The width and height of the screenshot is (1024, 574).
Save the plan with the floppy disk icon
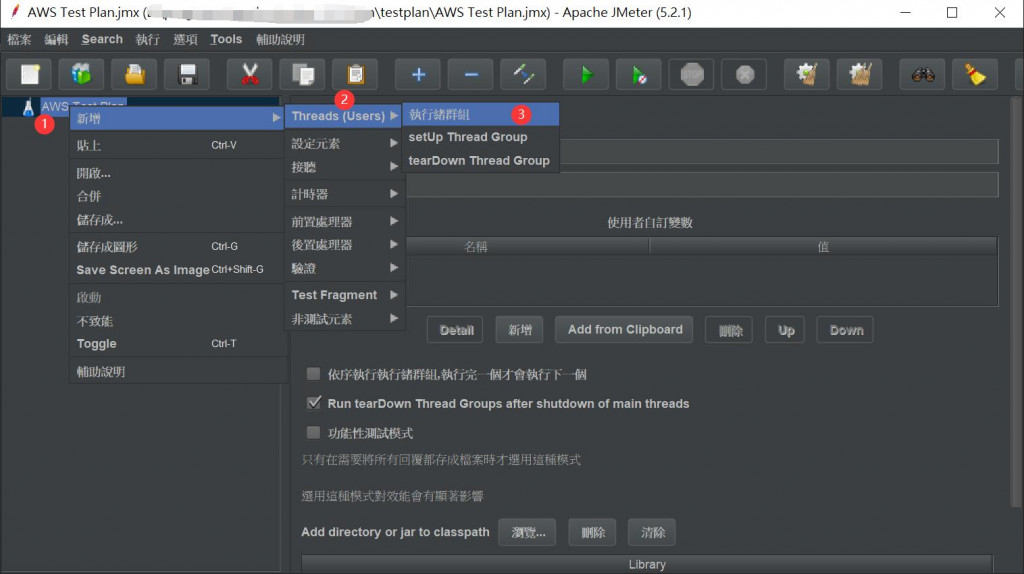click(187, 74)
